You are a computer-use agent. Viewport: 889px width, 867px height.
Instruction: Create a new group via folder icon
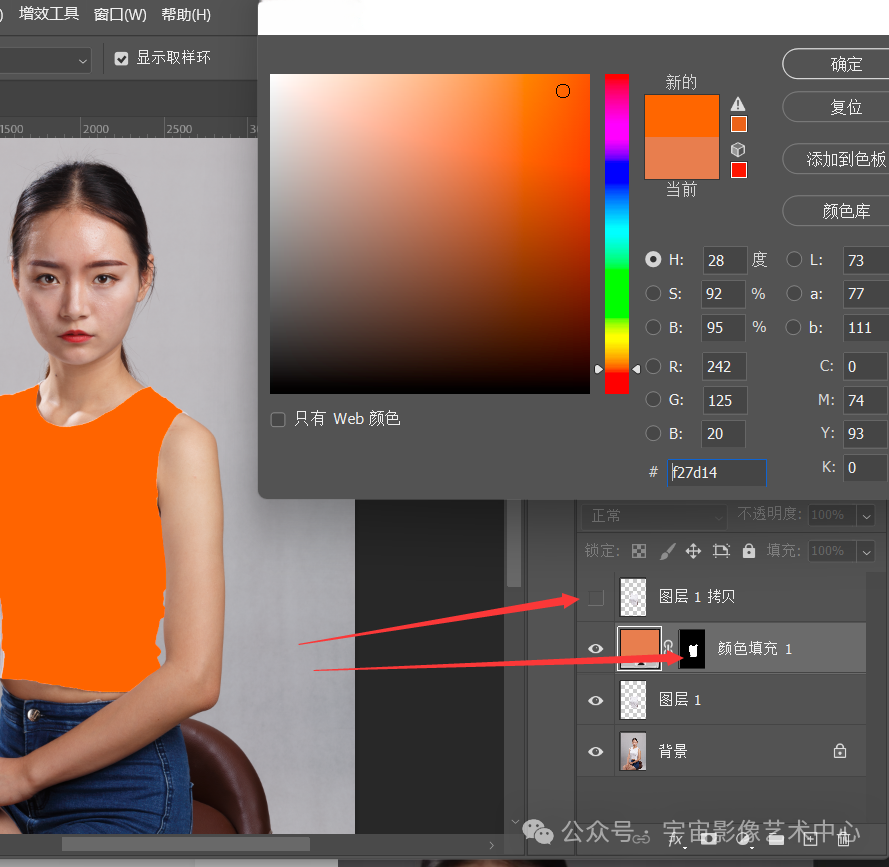point(776,838)
